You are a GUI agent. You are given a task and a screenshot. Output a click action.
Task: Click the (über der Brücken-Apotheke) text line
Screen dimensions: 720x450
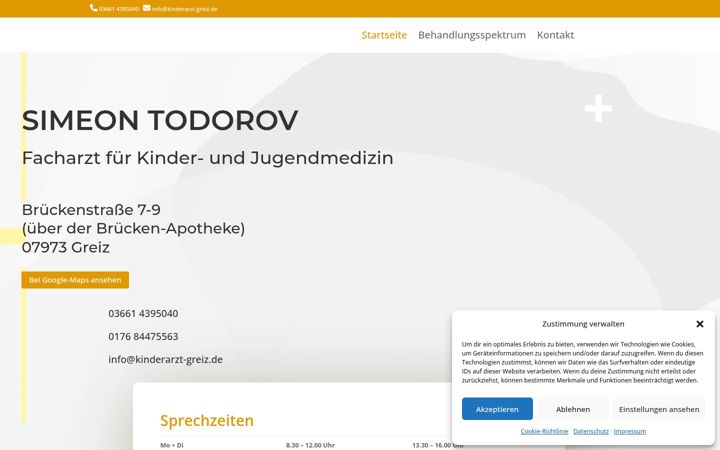click(133, 228)
